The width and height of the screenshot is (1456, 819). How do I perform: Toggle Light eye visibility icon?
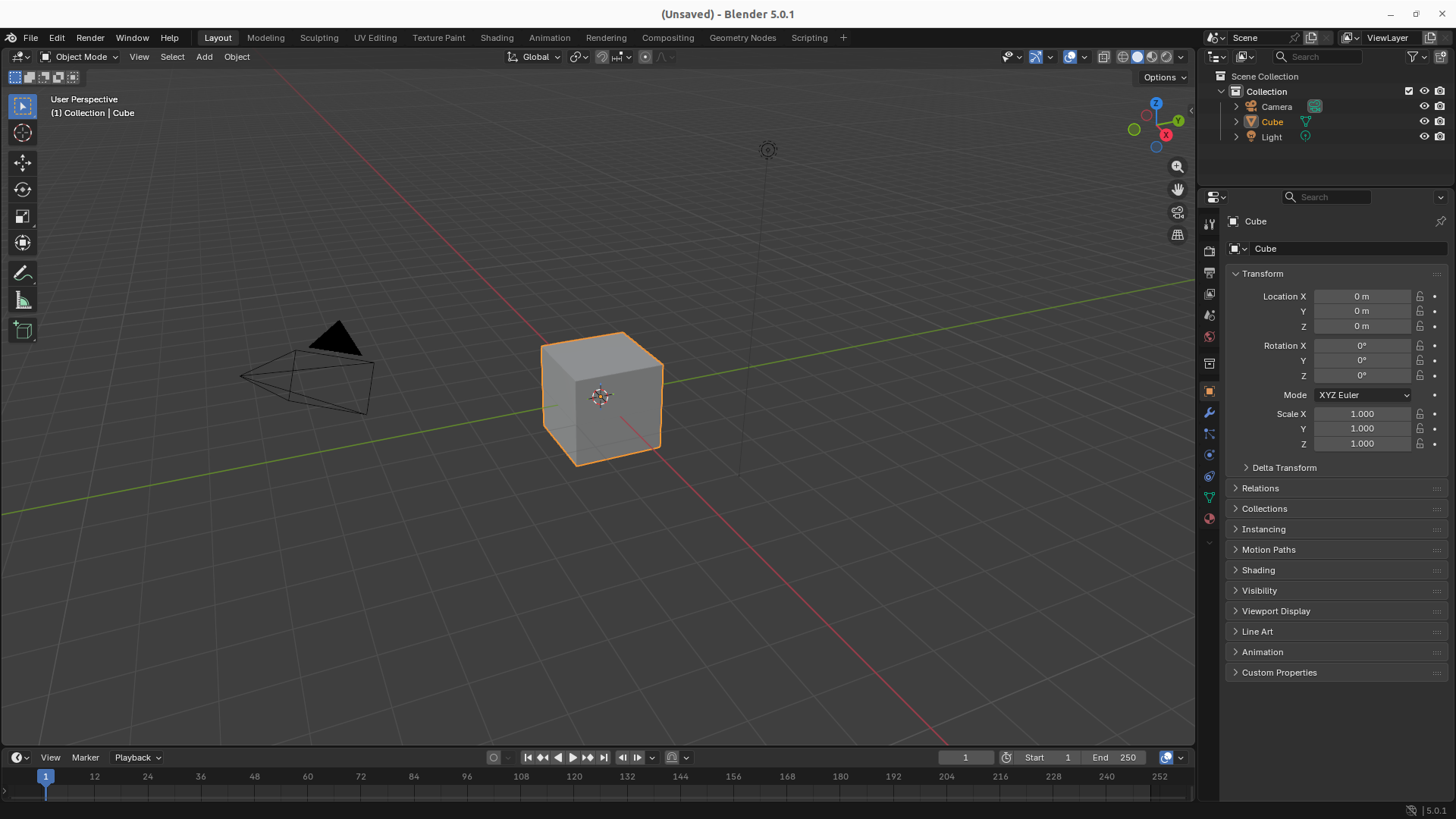coord(1424,136)
